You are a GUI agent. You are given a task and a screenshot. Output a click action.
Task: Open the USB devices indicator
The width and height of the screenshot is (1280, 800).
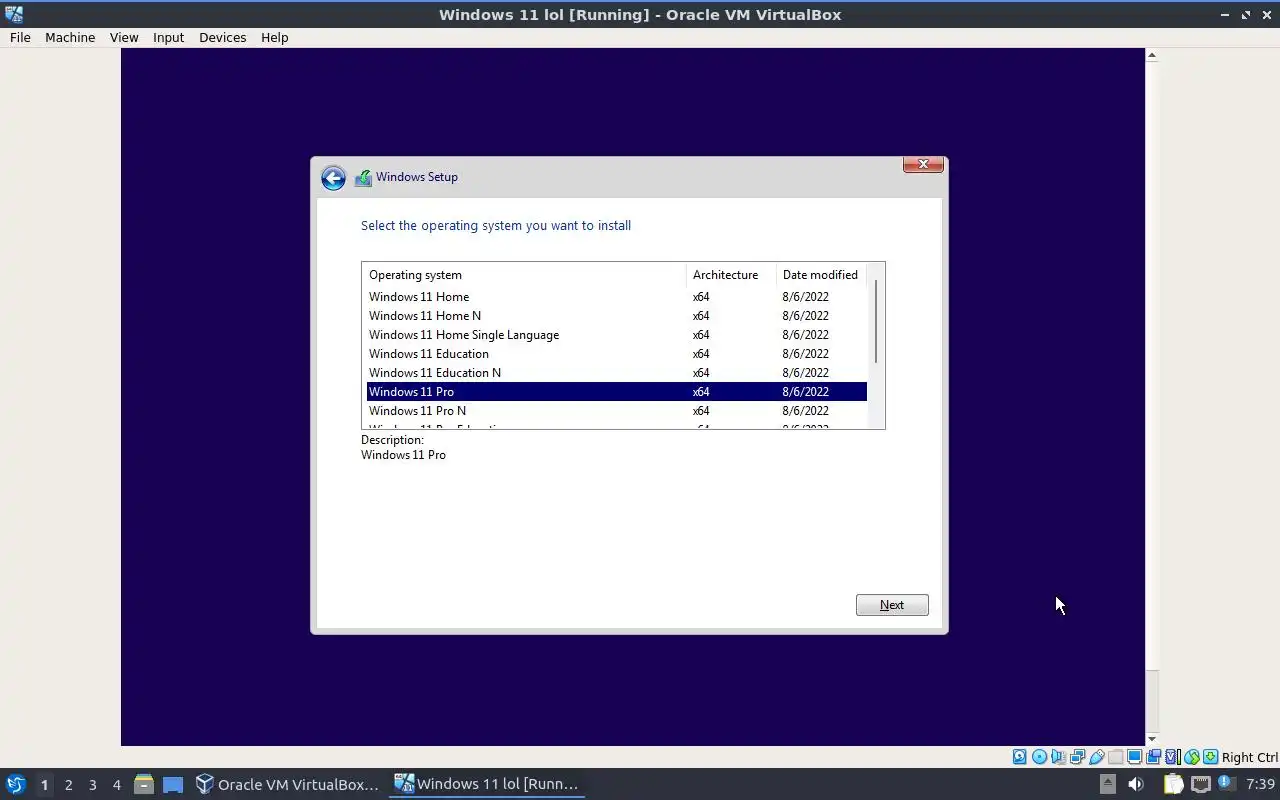(x=1097, y=757)
